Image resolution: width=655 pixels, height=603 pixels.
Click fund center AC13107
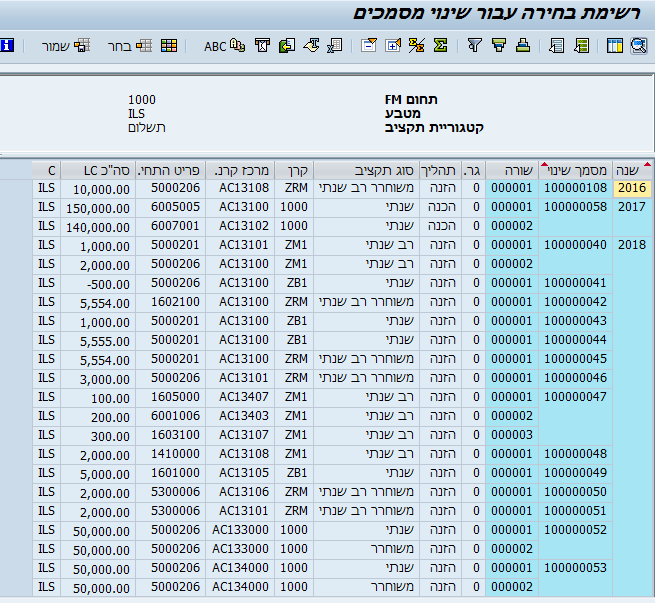(240, 435)
